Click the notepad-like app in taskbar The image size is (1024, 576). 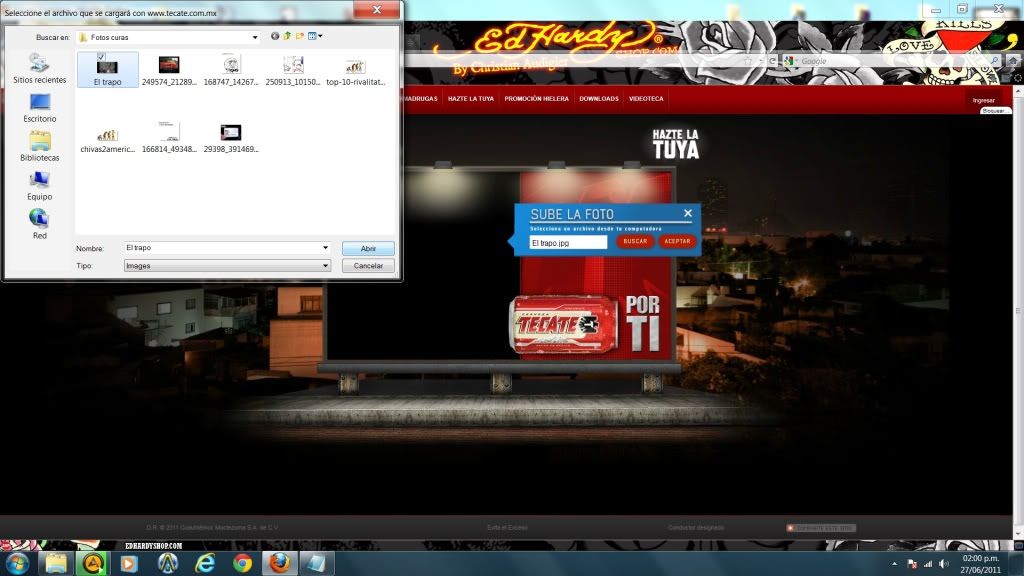click(x=317, y=563)
